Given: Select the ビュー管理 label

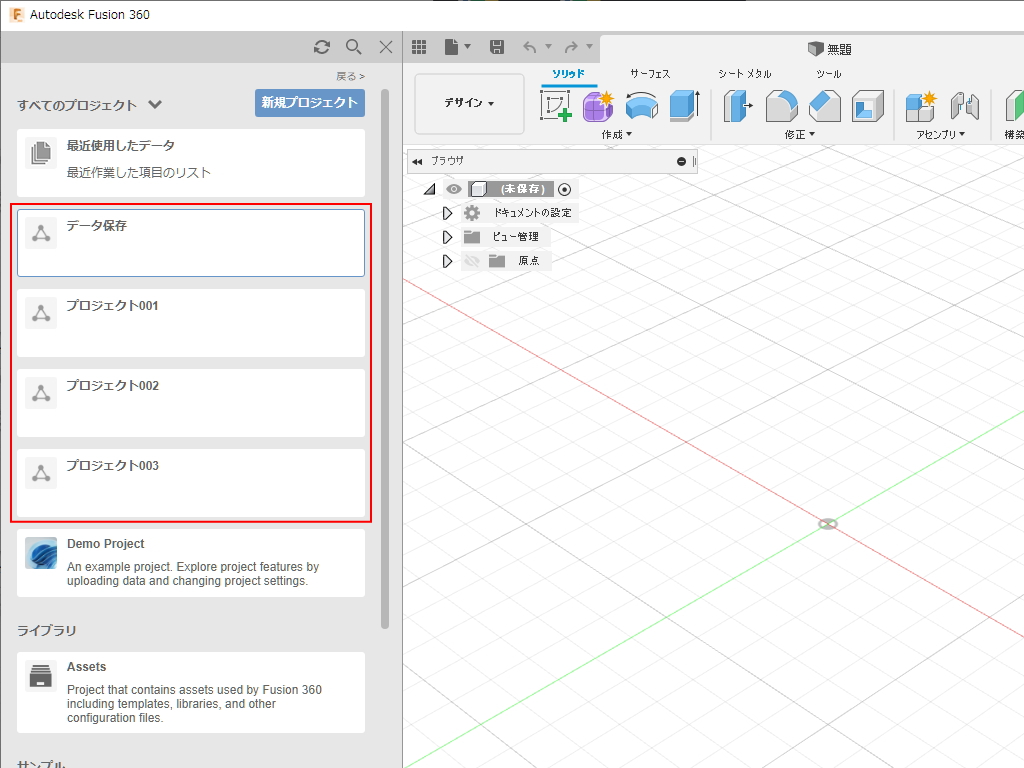Looking at the screenshot, I should pyautogui.click(x=516, y=236).
